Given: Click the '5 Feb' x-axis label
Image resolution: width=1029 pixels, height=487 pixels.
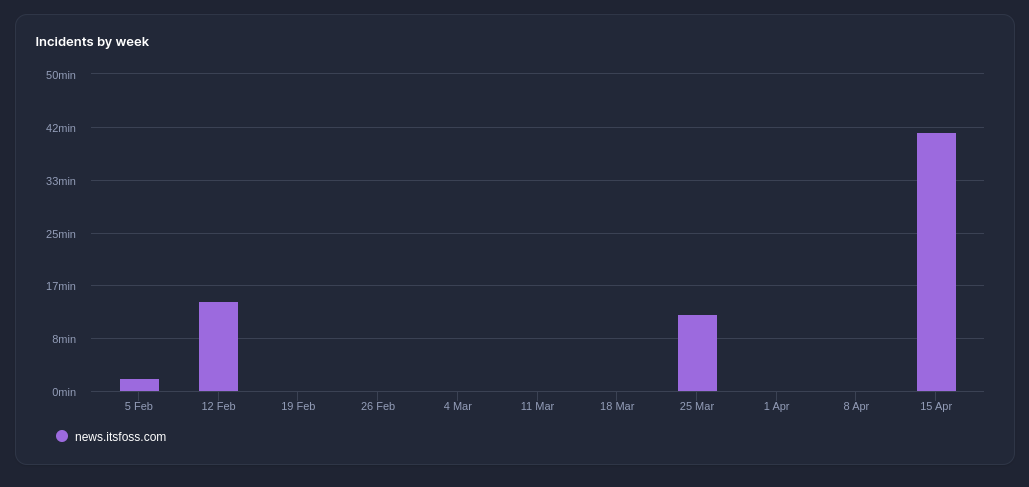Looking at the screenshot, I should 138,406.
